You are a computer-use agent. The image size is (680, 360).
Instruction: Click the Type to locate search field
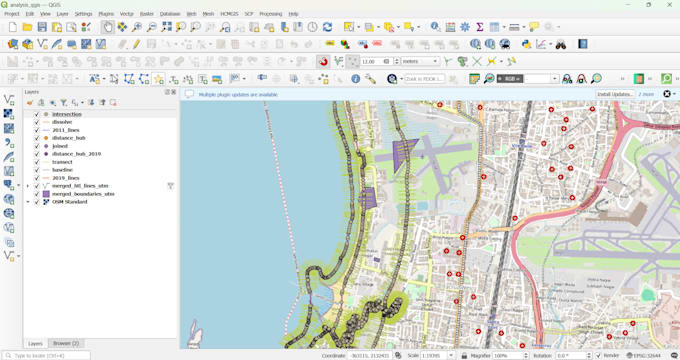coord(46,356)
